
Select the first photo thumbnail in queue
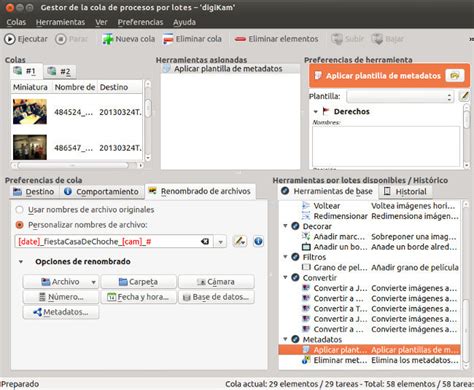point(30,112)
